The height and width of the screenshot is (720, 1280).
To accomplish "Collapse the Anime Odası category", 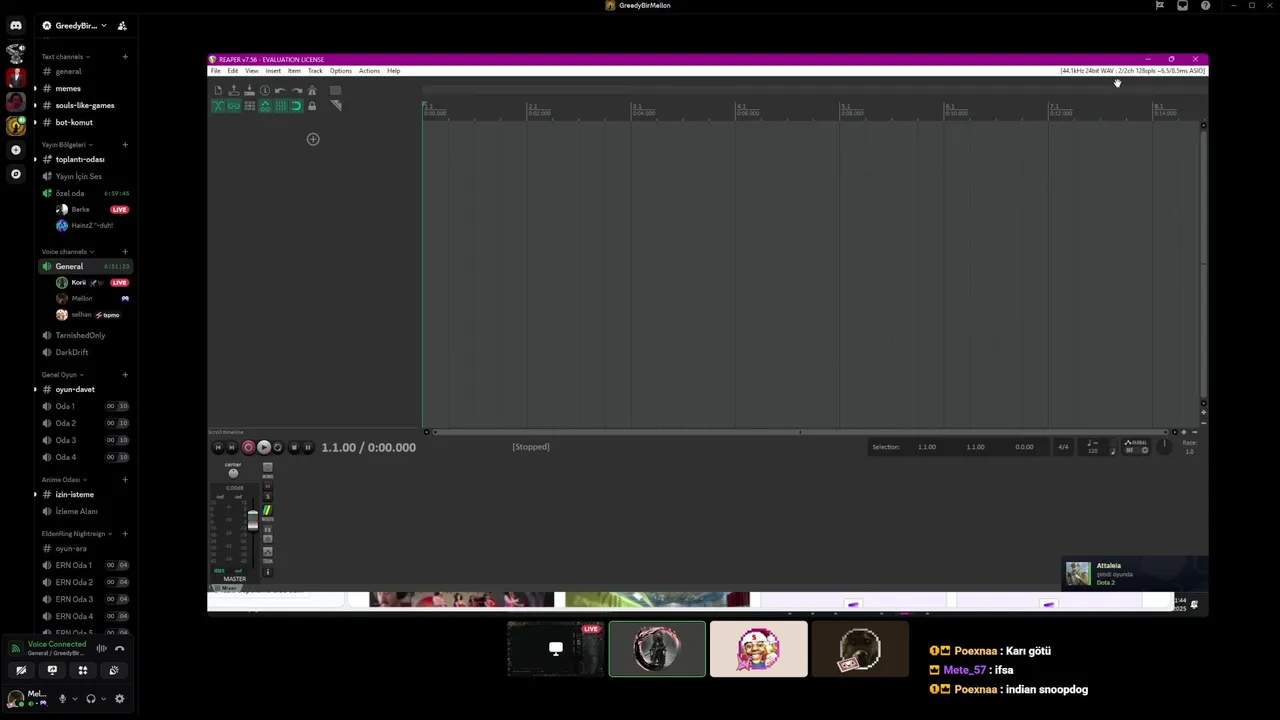I will (64, 480).
